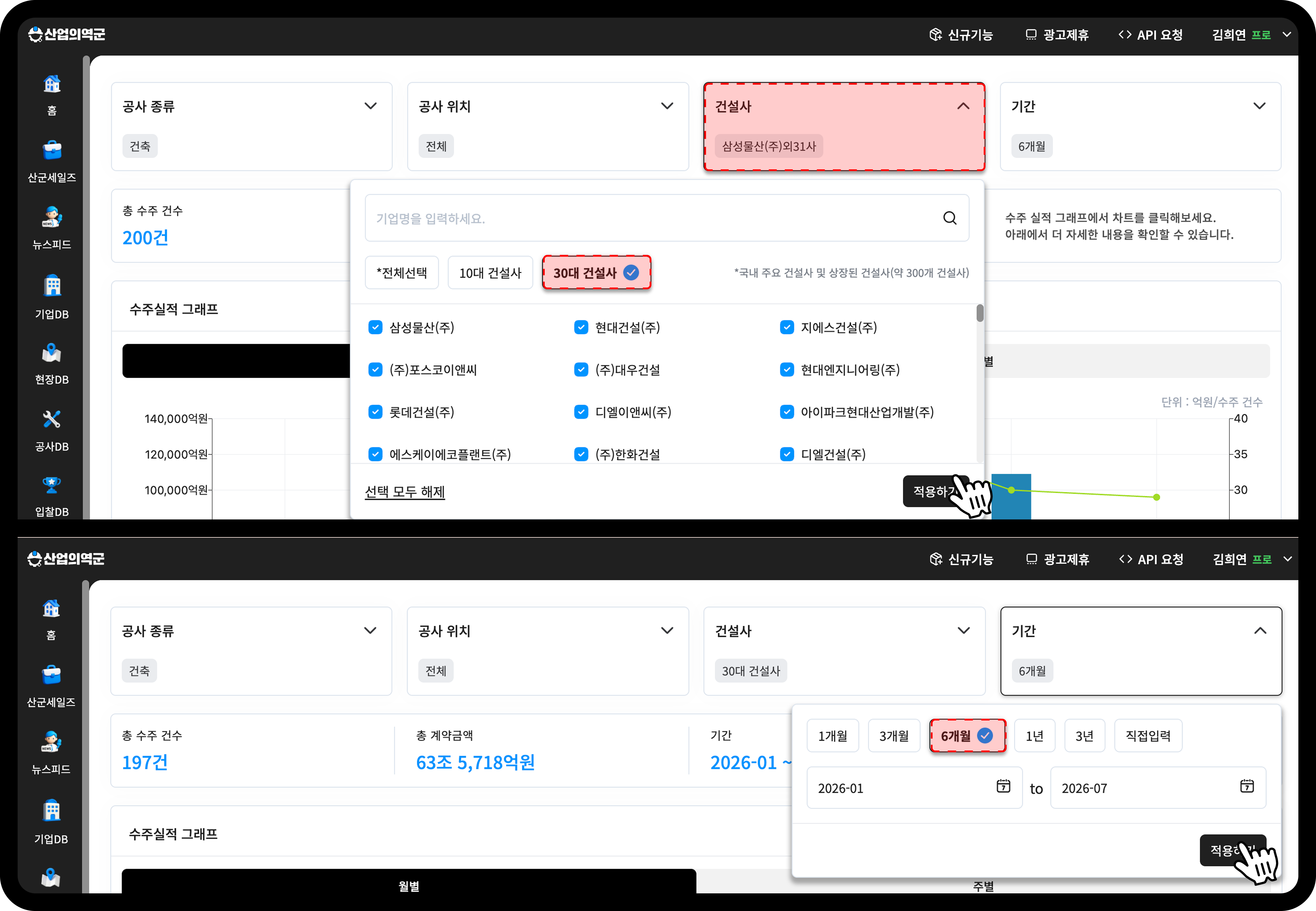1316x911 pixels.
Task: Click 기업명을 입력하세요 search field
Action: coord(667,218)
